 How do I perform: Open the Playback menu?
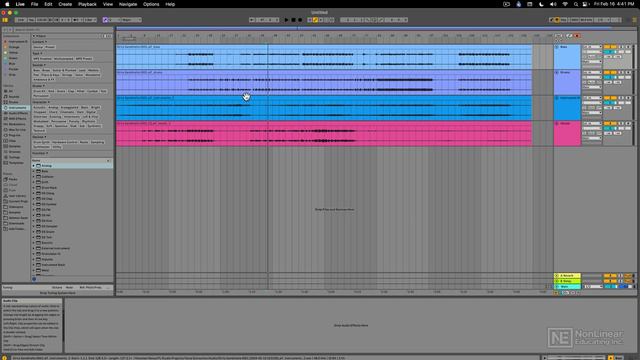[87, 4]
